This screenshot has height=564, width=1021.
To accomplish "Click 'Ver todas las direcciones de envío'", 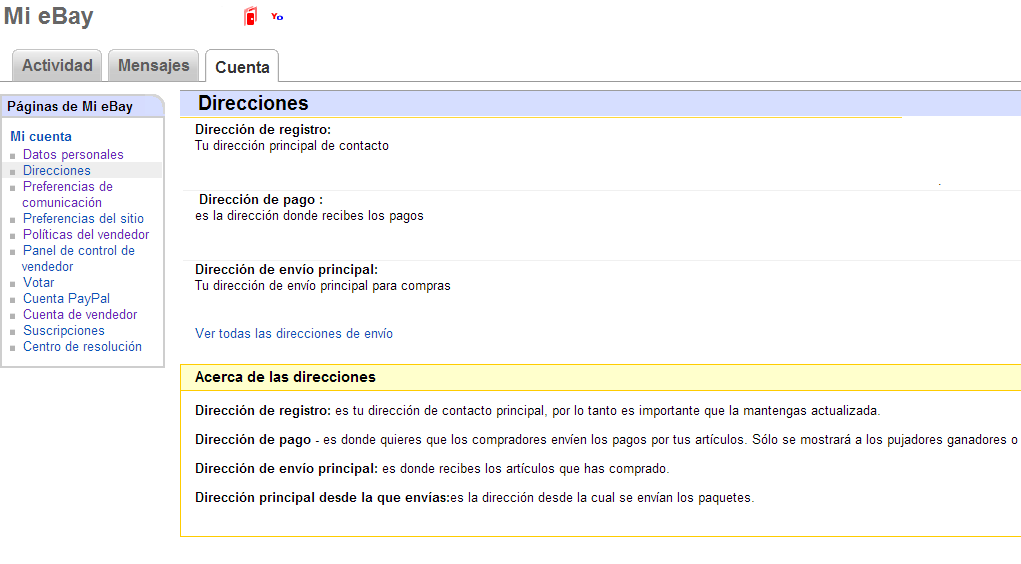I will (x=294, y=333).
